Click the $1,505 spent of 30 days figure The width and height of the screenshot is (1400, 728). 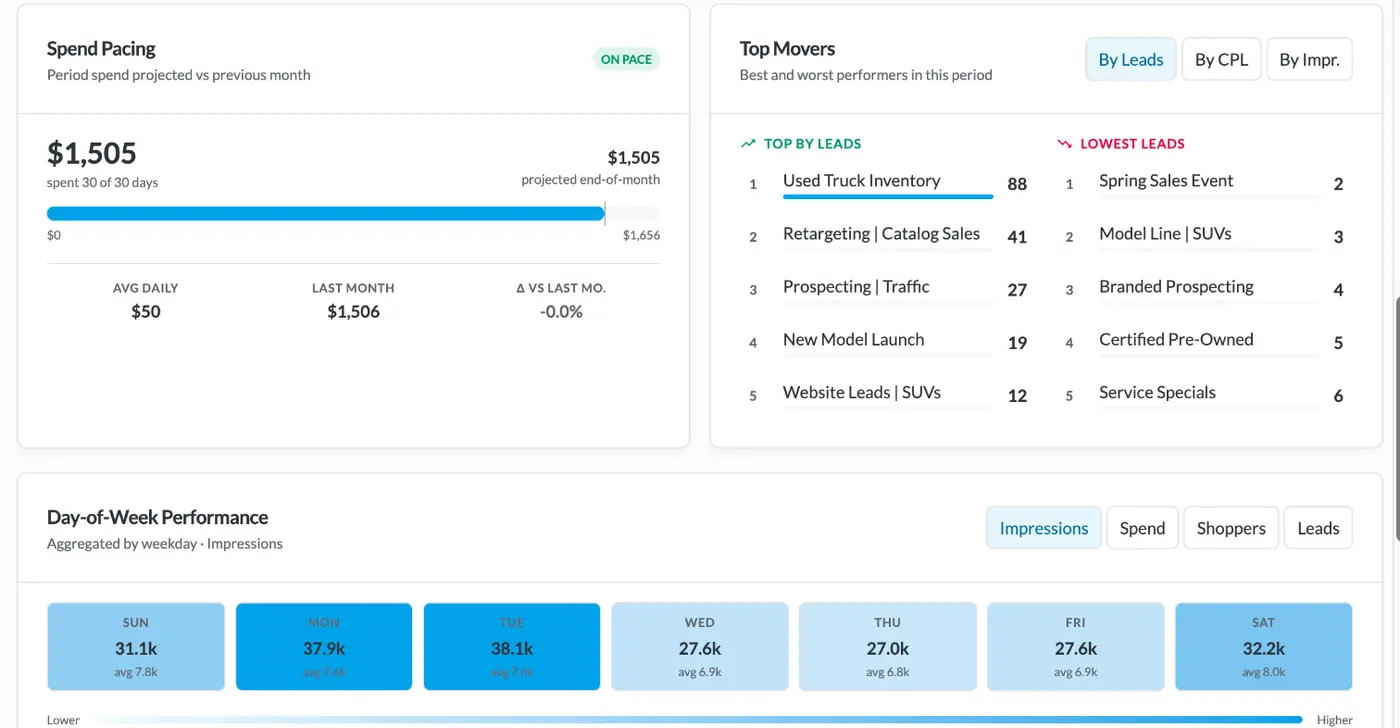pos(92,153)
